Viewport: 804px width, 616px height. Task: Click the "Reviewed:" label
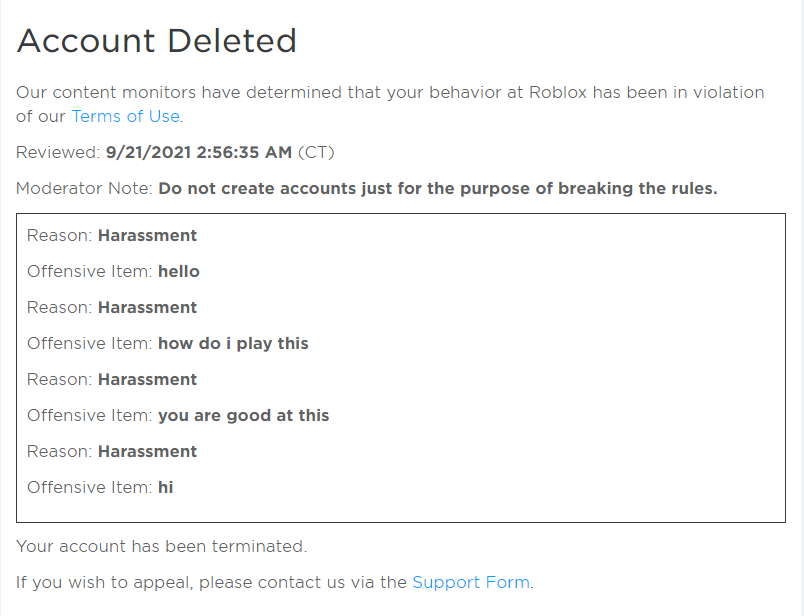coord(58,152)
